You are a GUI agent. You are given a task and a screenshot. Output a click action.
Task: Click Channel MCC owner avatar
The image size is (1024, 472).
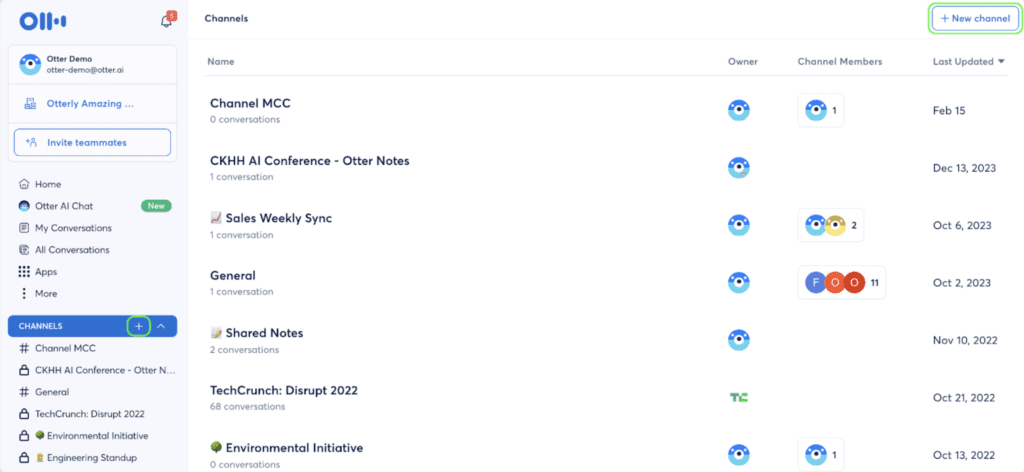(739, 110)
